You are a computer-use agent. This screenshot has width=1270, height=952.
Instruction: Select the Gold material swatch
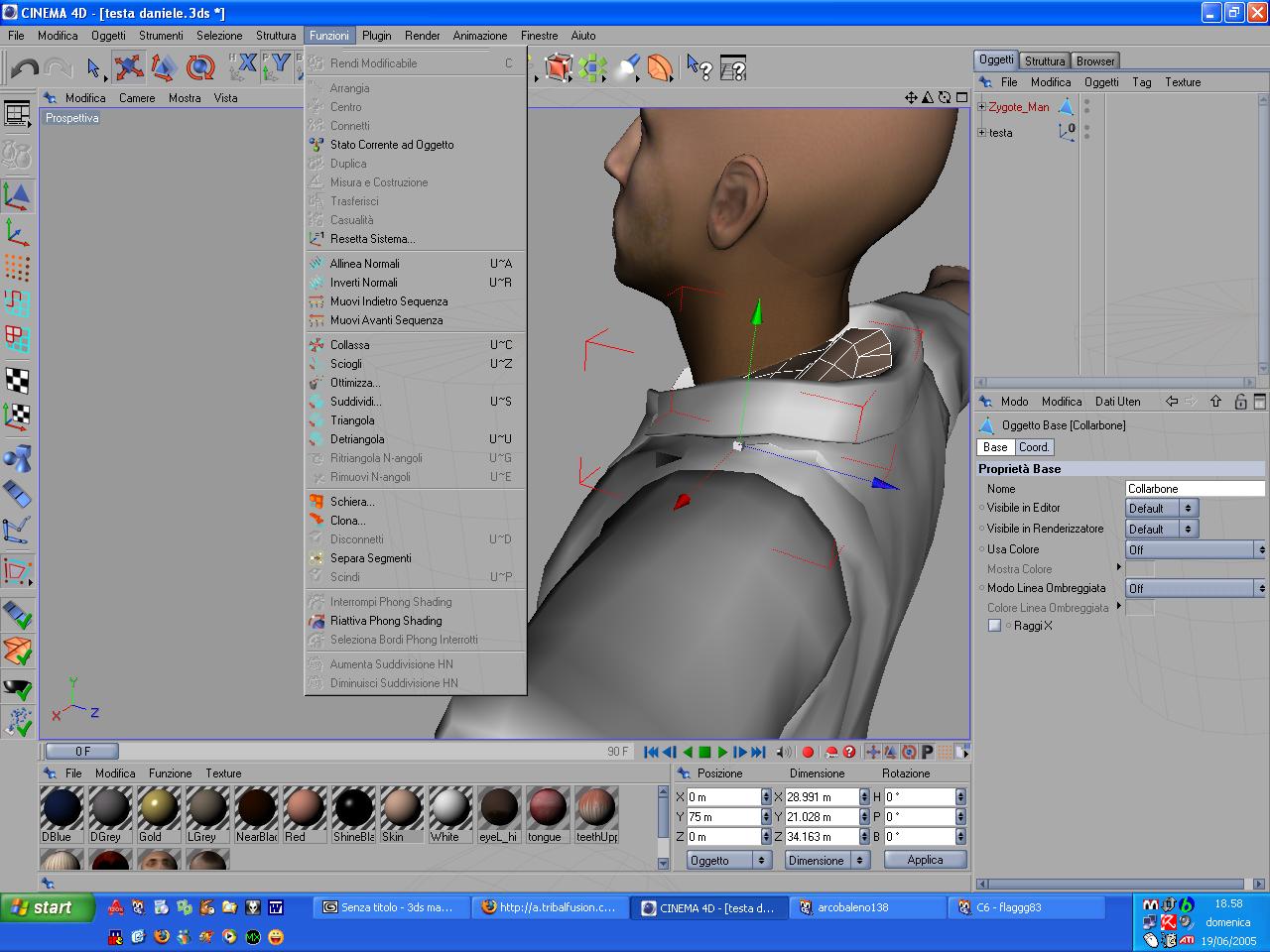pos(159,814)
